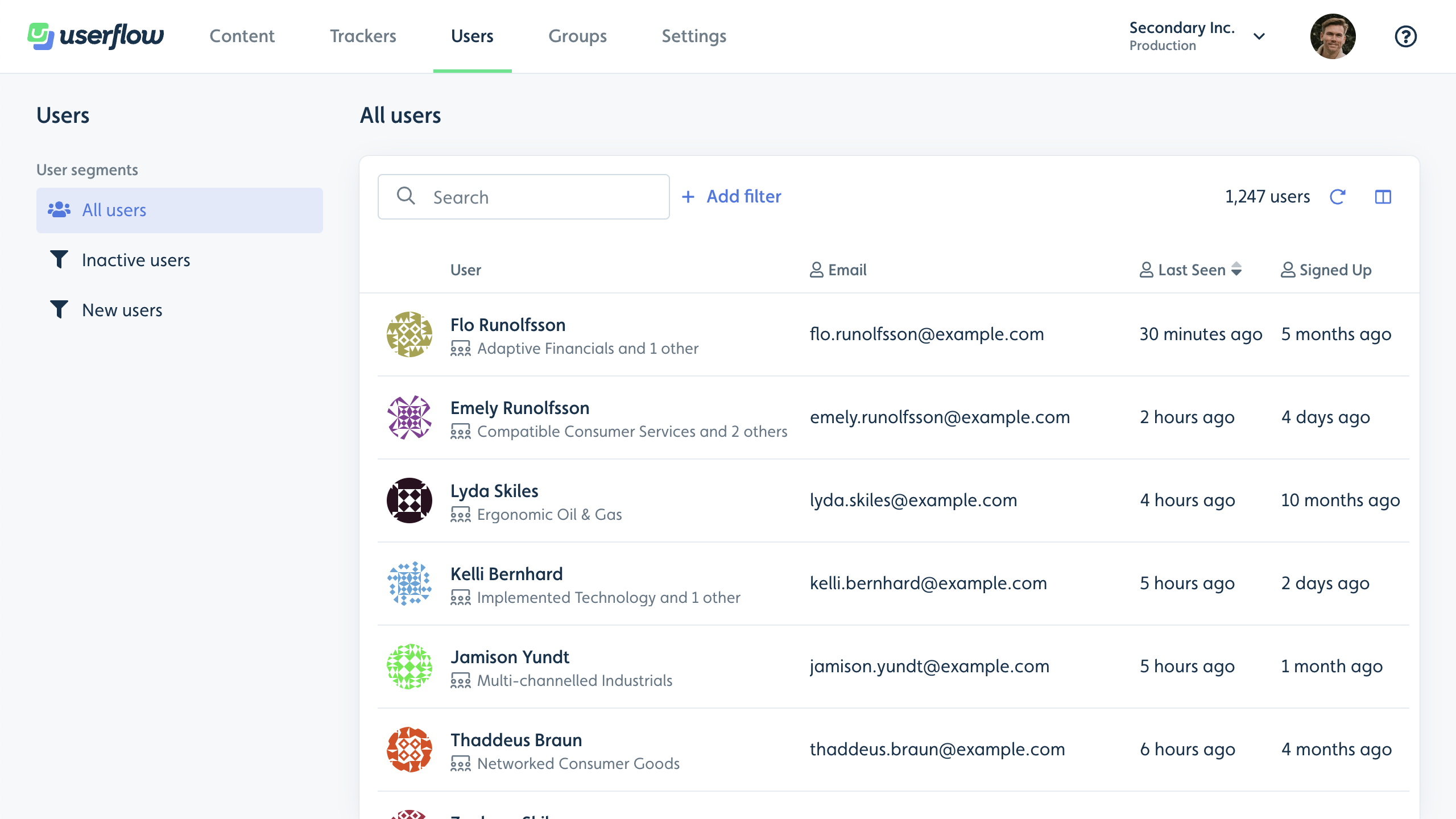Click the company icon beside Multi-channelled Industrials
The height and width of the screenshot is (819, 1456).
click(461, 680)
